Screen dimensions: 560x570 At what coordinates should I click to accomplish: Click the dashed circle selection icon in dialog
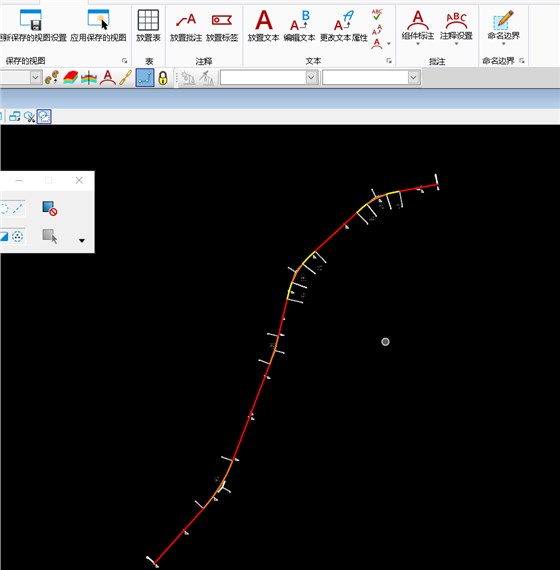pos(4,209)
